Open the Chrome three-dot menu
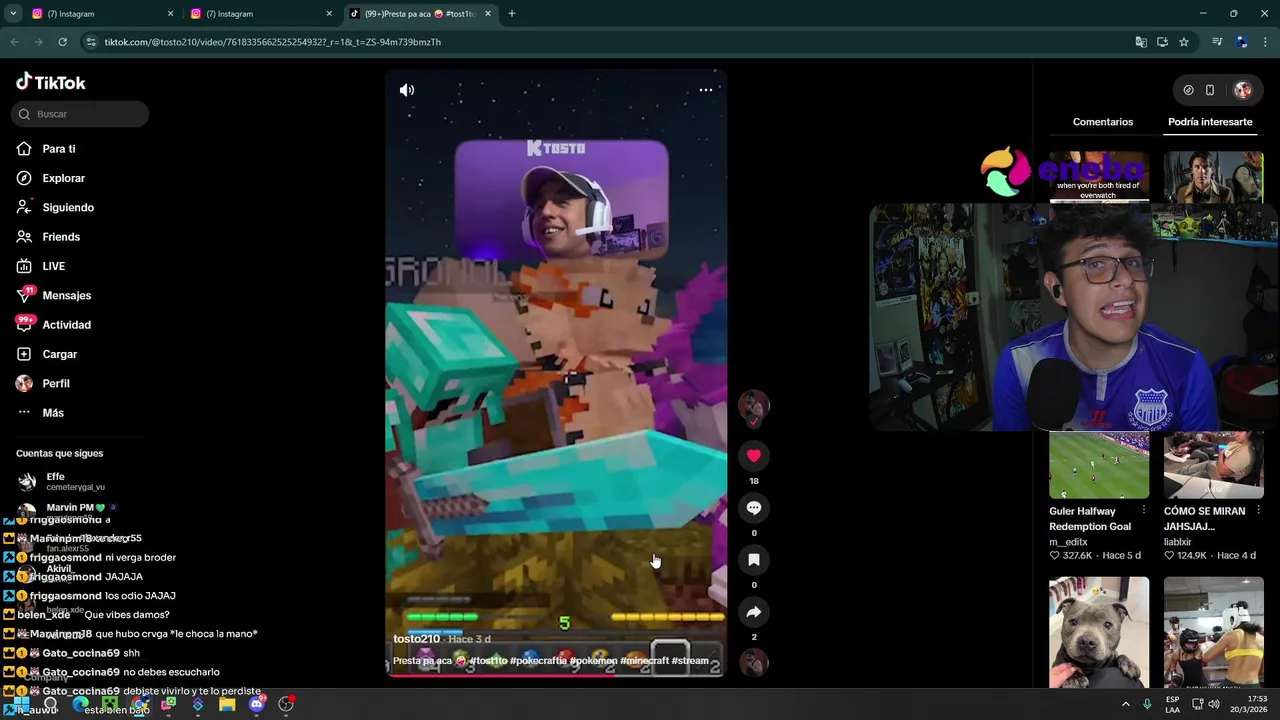The image size is (1280, 720). coord(1266,42)
